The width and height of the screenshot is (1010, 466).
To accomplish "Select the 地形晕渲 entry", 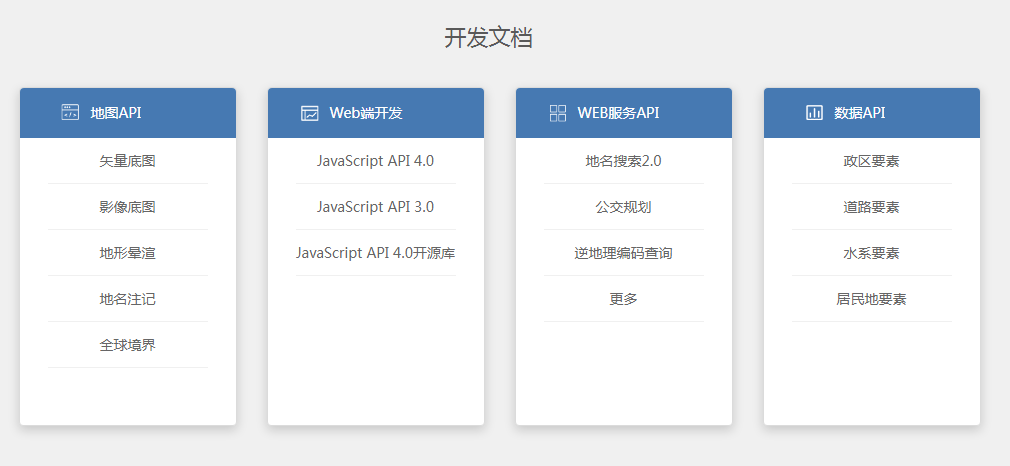I will (x=127, y=253).
